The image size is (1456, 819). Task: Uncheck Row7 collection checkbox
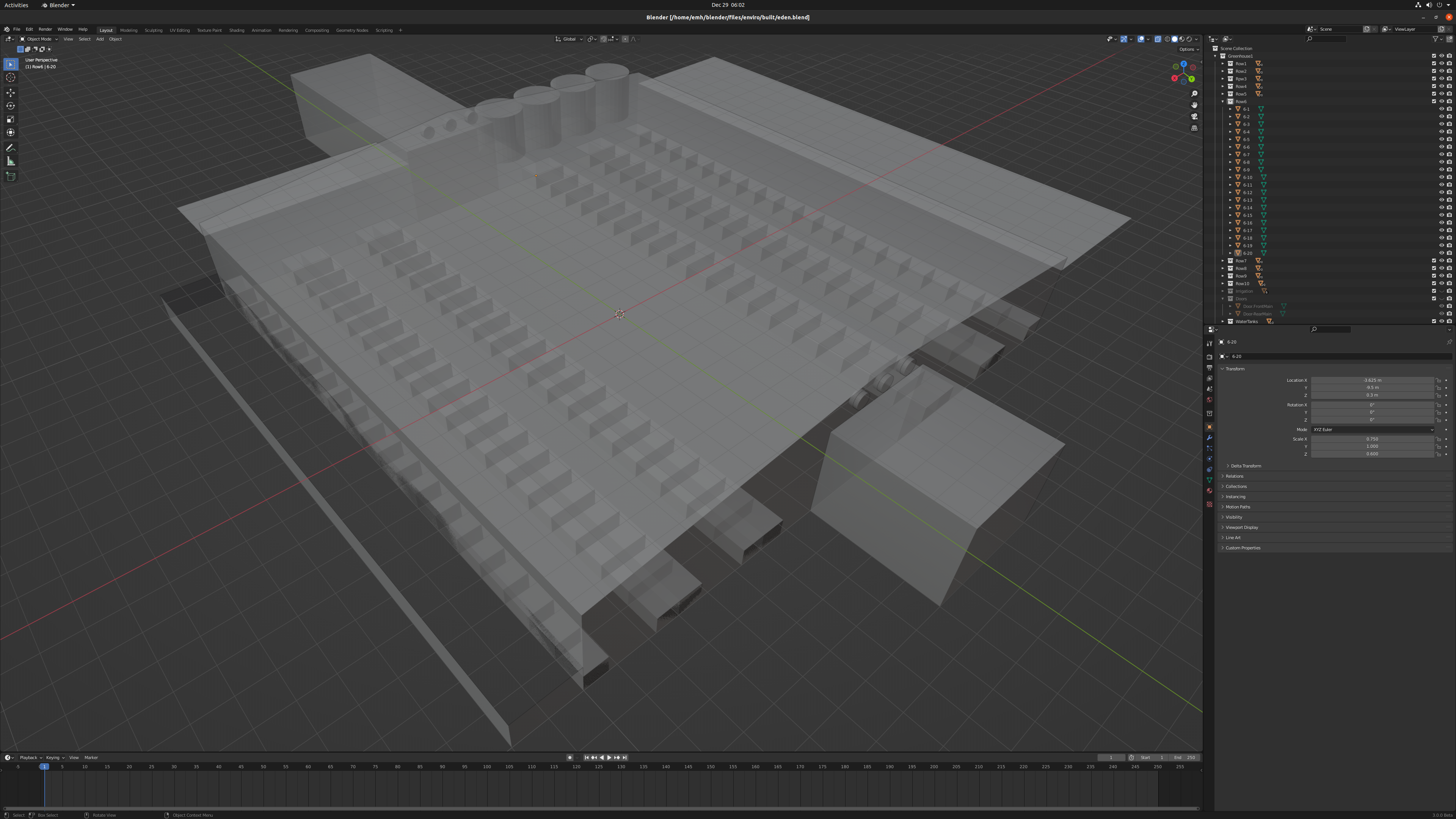pyautogui.click(x=1434, y=260)
